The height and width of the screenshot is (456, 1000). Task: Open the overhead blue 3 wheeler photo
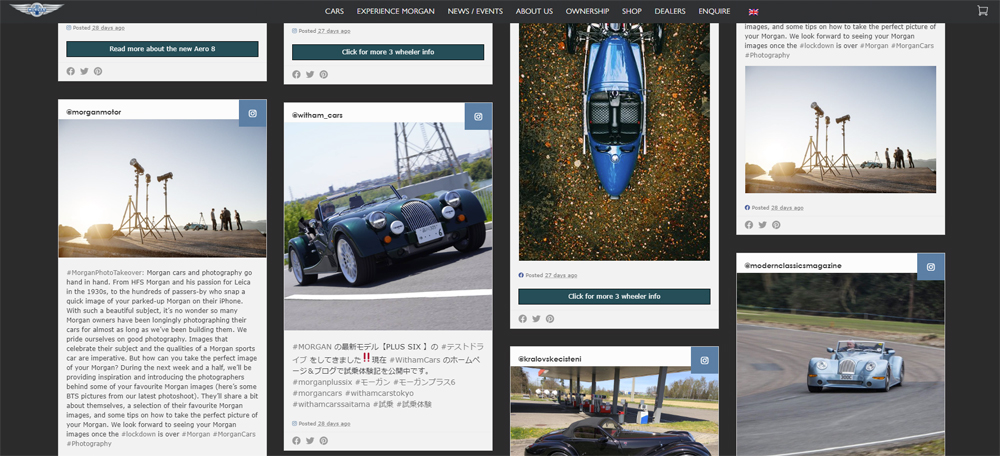tap(614, 142)
